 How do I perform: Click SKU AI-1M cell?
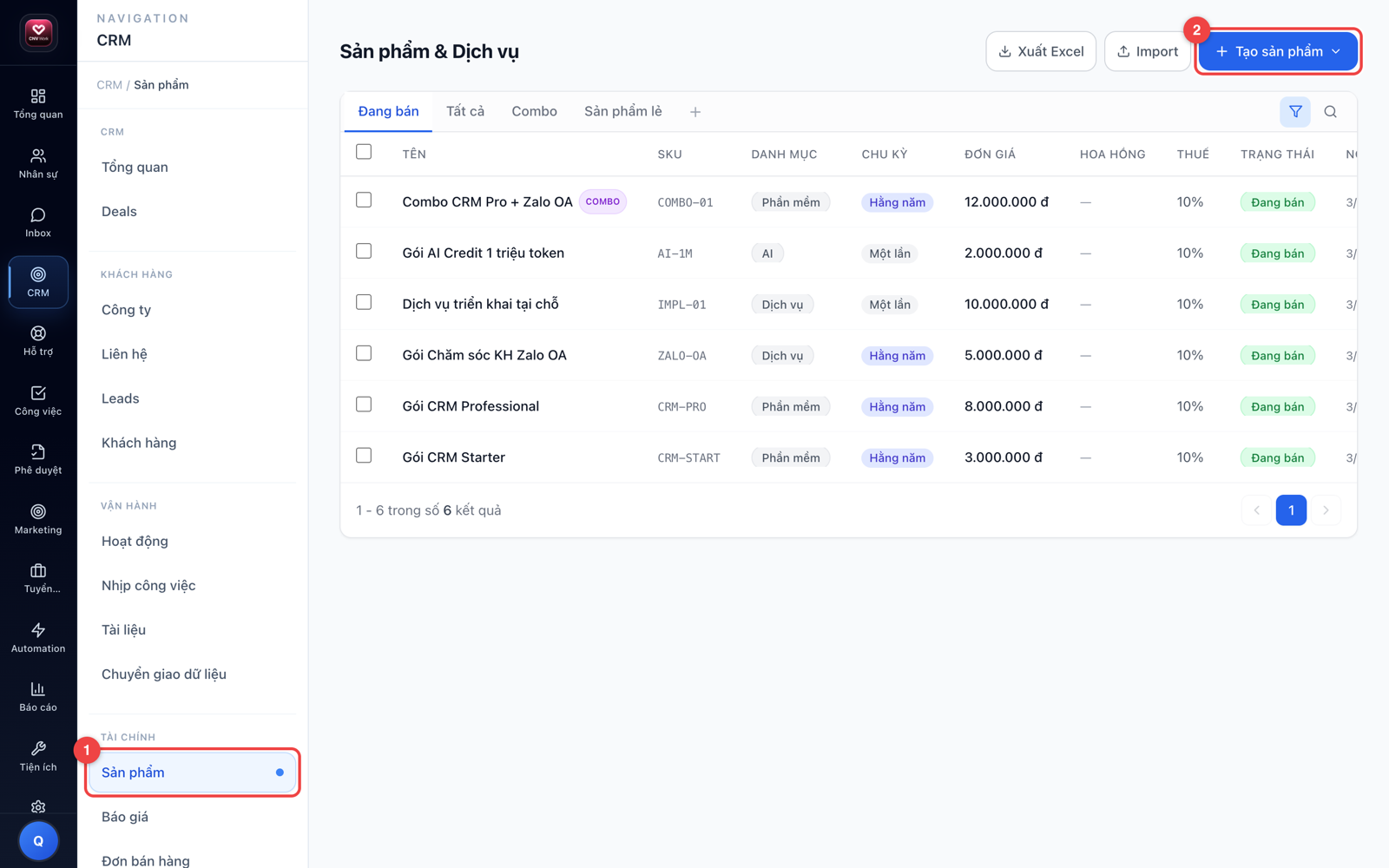(675, 253)
